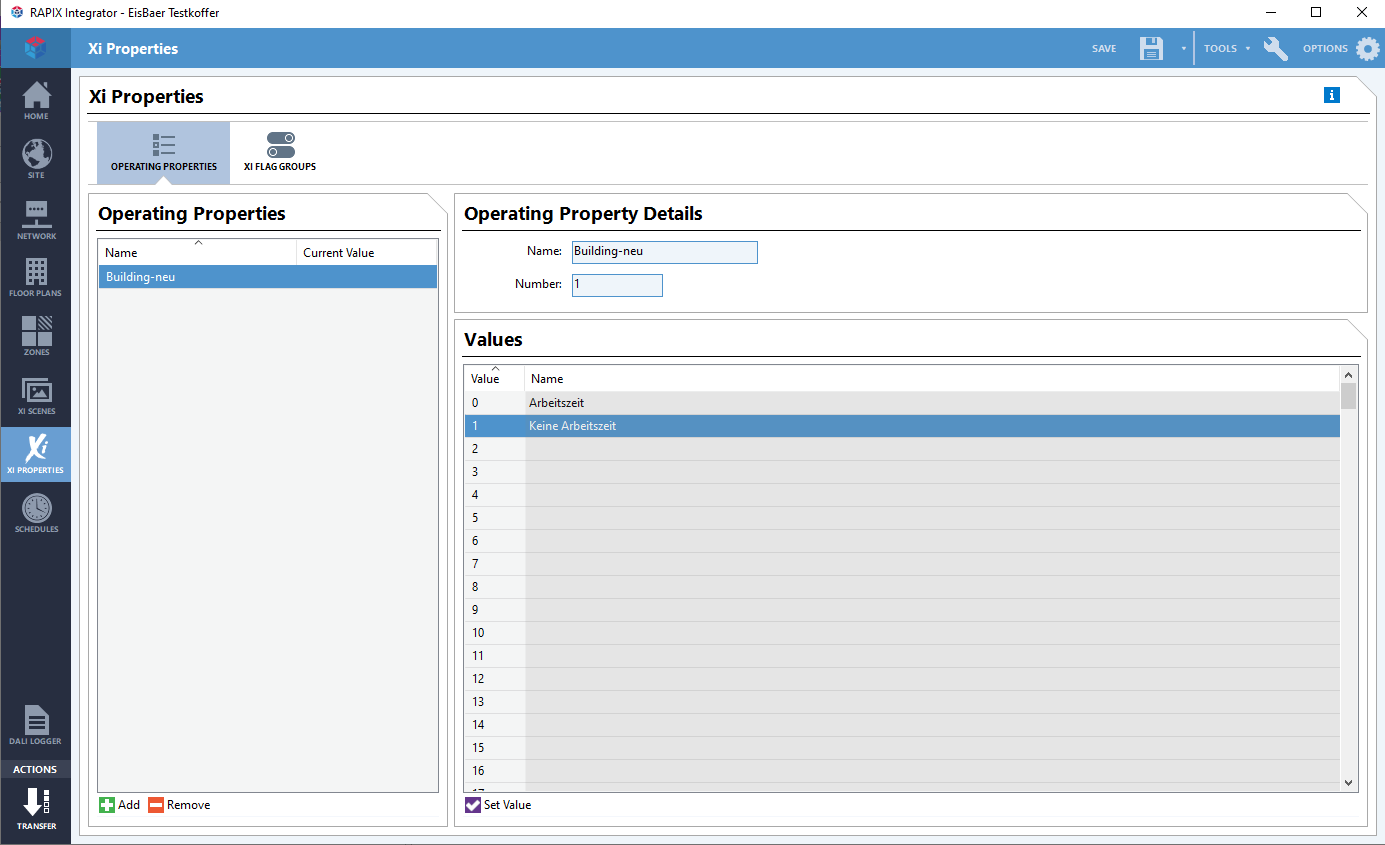This screenshot has width=1385, height=845.
Task: Open the DALI Logger
Action: point(36,726)
